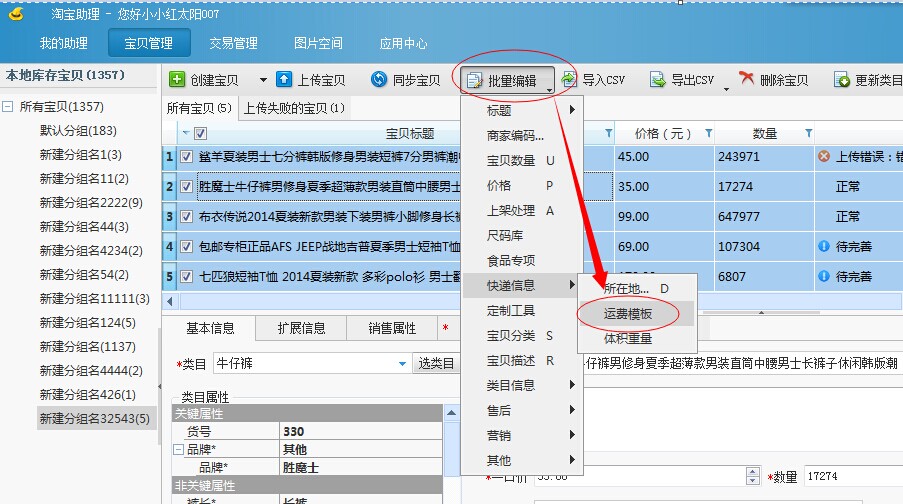Click the 更新类目 icon
This screenshot has height=504, width=903.
coord(842,80)
